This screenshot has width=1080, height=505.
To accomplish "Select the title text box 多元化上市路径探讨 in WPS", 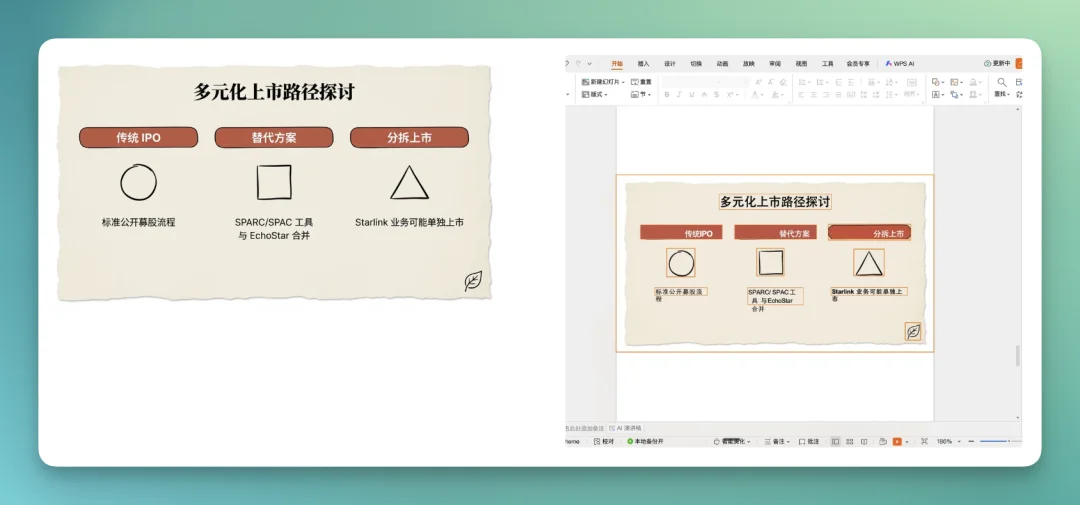I will pos(775,202).
